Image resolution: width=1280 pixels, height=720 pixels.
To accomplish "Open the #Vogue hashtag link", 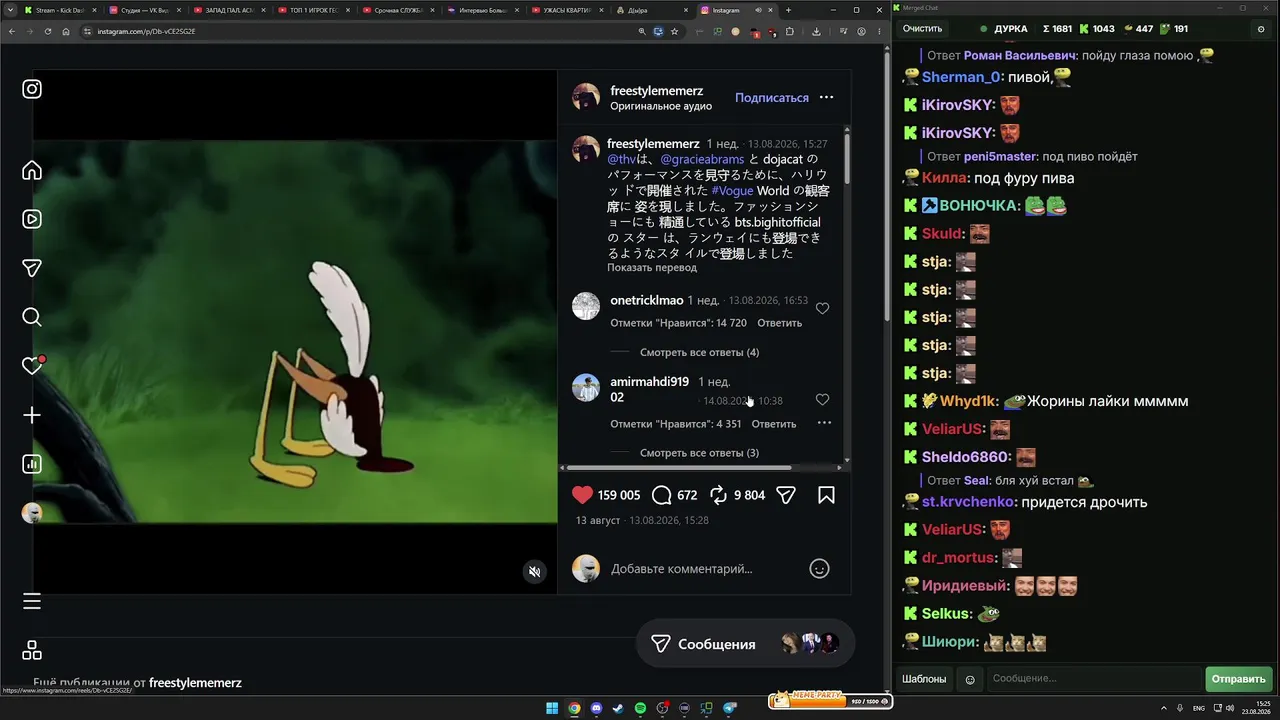I will pos(732,190).
